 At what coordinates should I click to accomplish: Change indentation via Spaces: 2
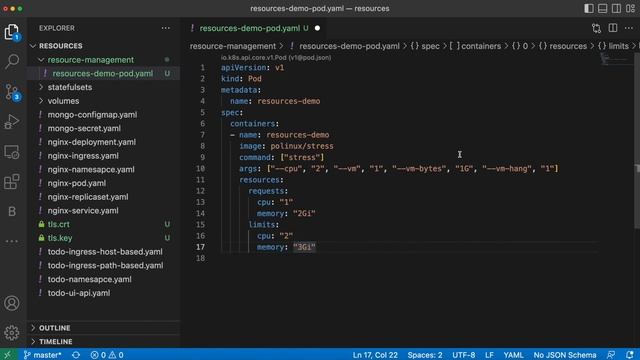pos(424,355)
